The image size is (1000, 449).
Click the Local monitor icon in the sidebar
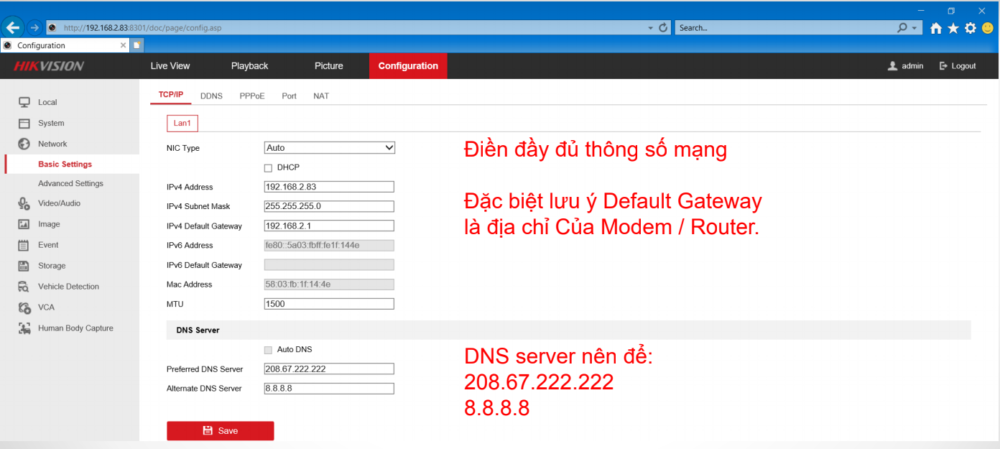click(x=24, y=102)
